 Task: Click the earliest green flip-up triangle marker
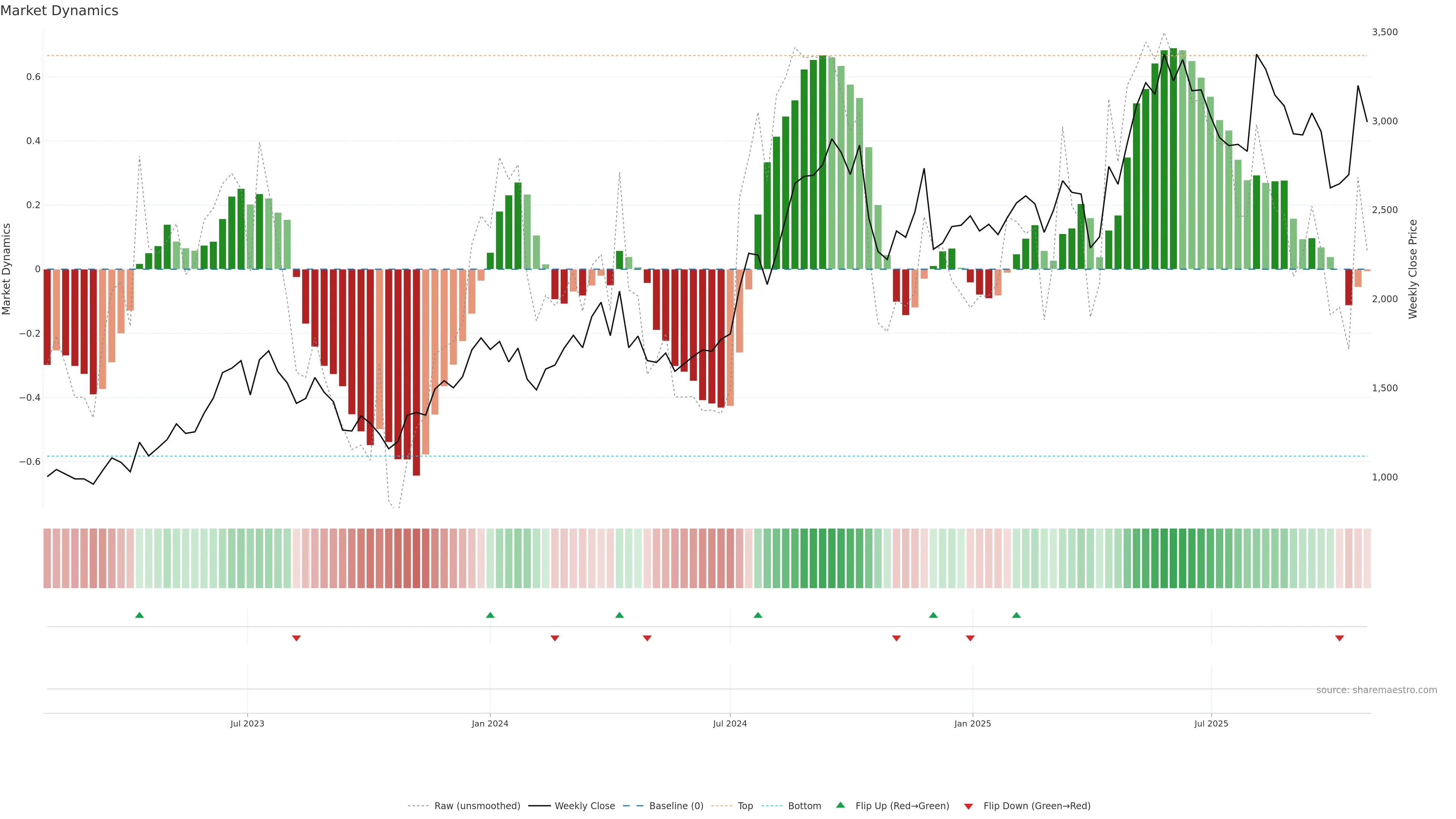pyautogui.click(x=140, y=615)
